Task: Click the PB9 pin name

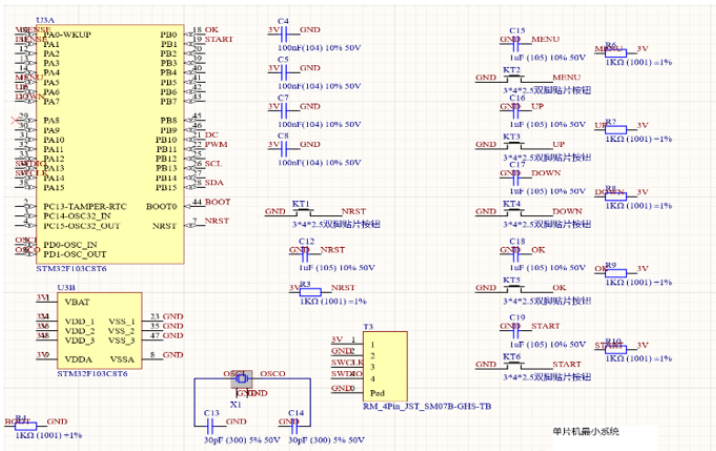Action: click(x=168, y=130)
